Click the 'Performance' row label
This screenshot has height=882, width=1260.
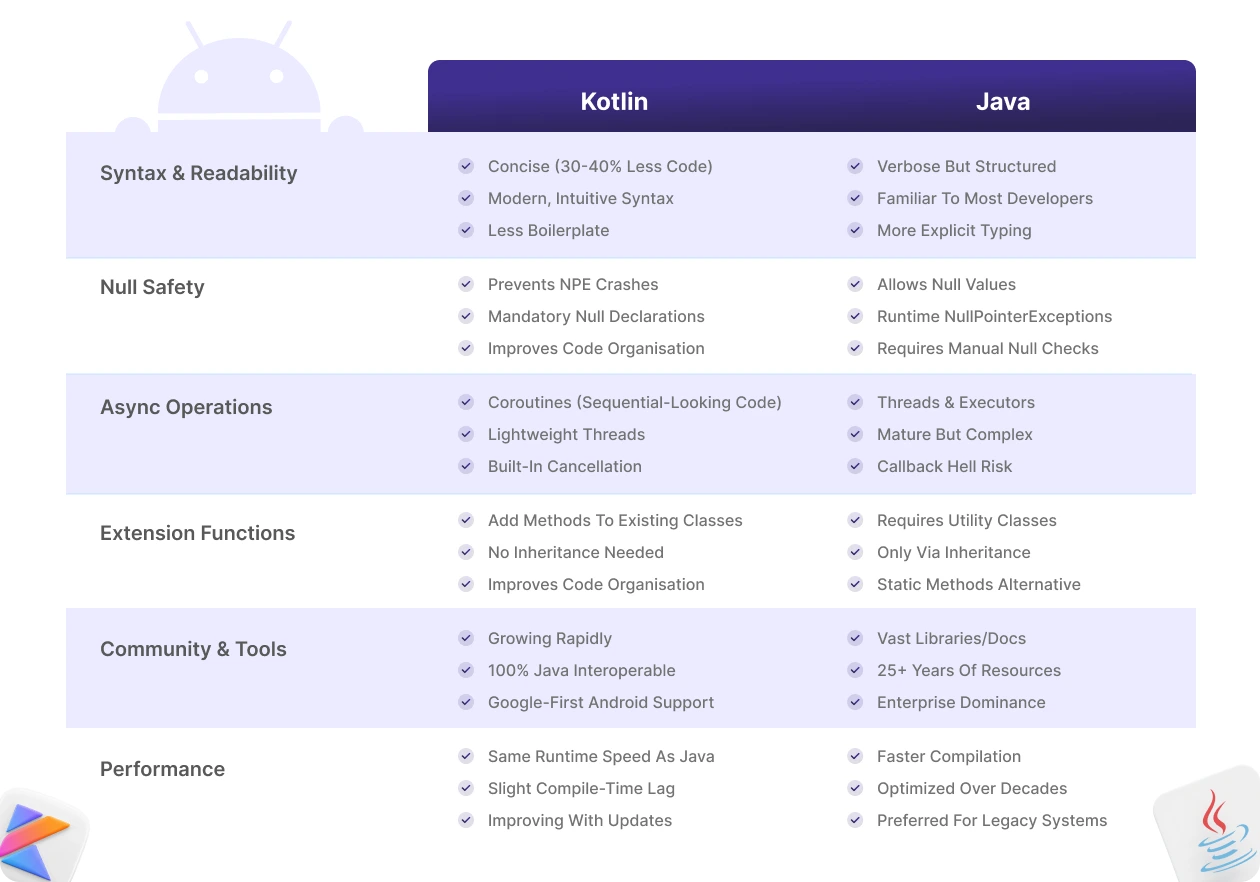[162, 769]
